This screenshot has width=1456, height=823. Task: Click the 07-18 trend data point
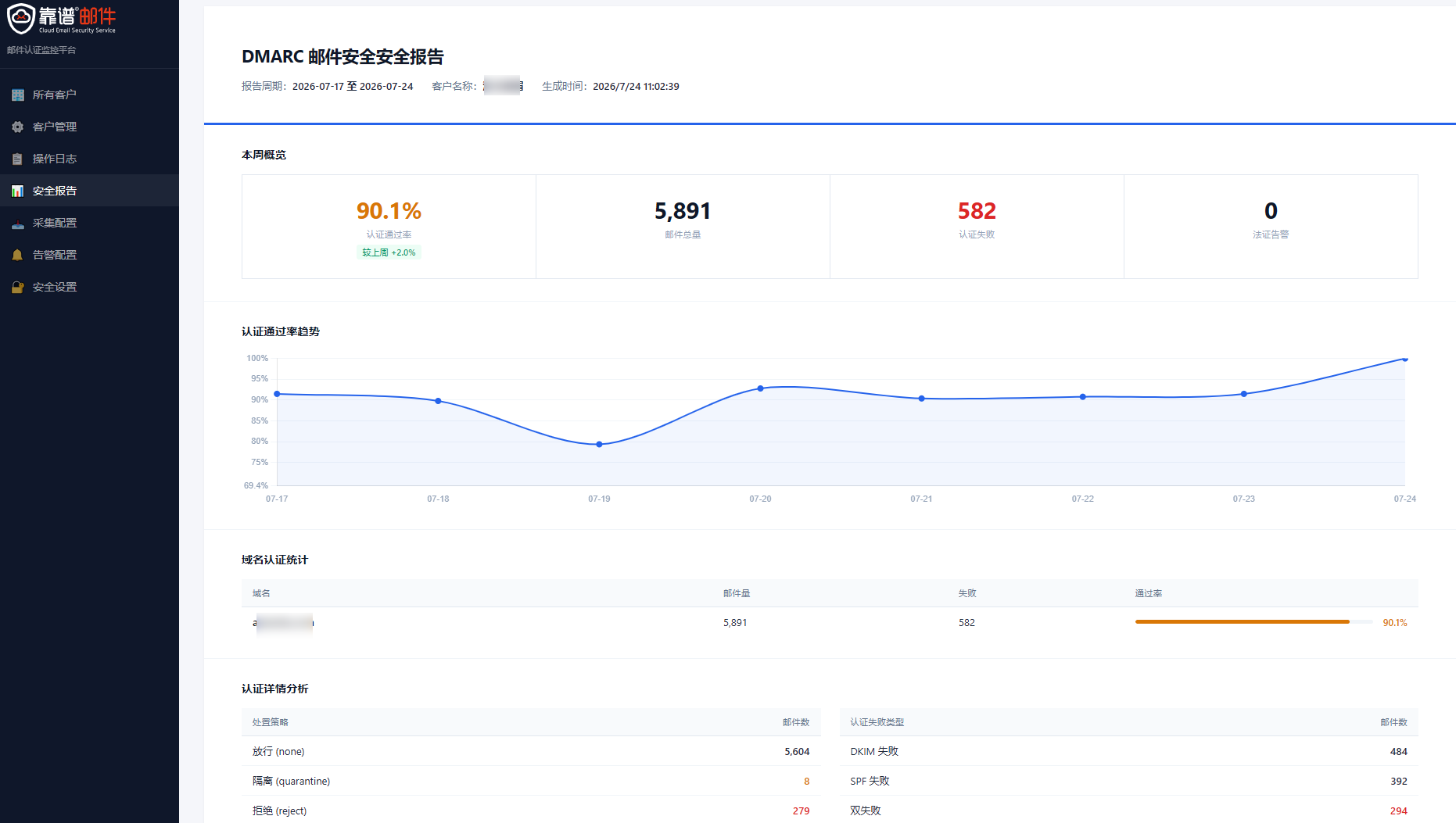click(438, 401)
